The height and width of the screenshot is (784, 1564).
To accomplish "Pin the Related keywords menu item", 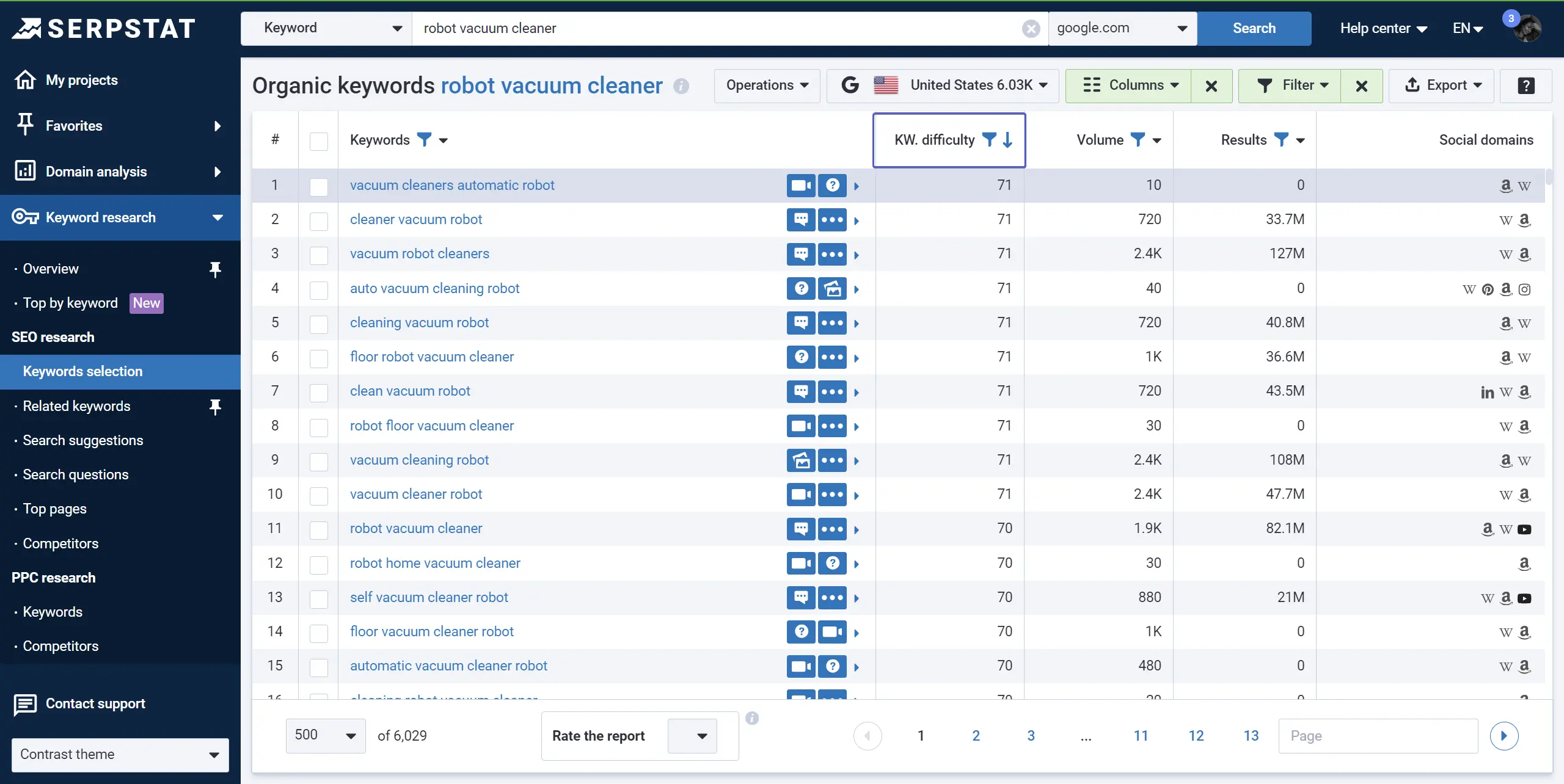I will pyautogui.click(x=215, y=407).
